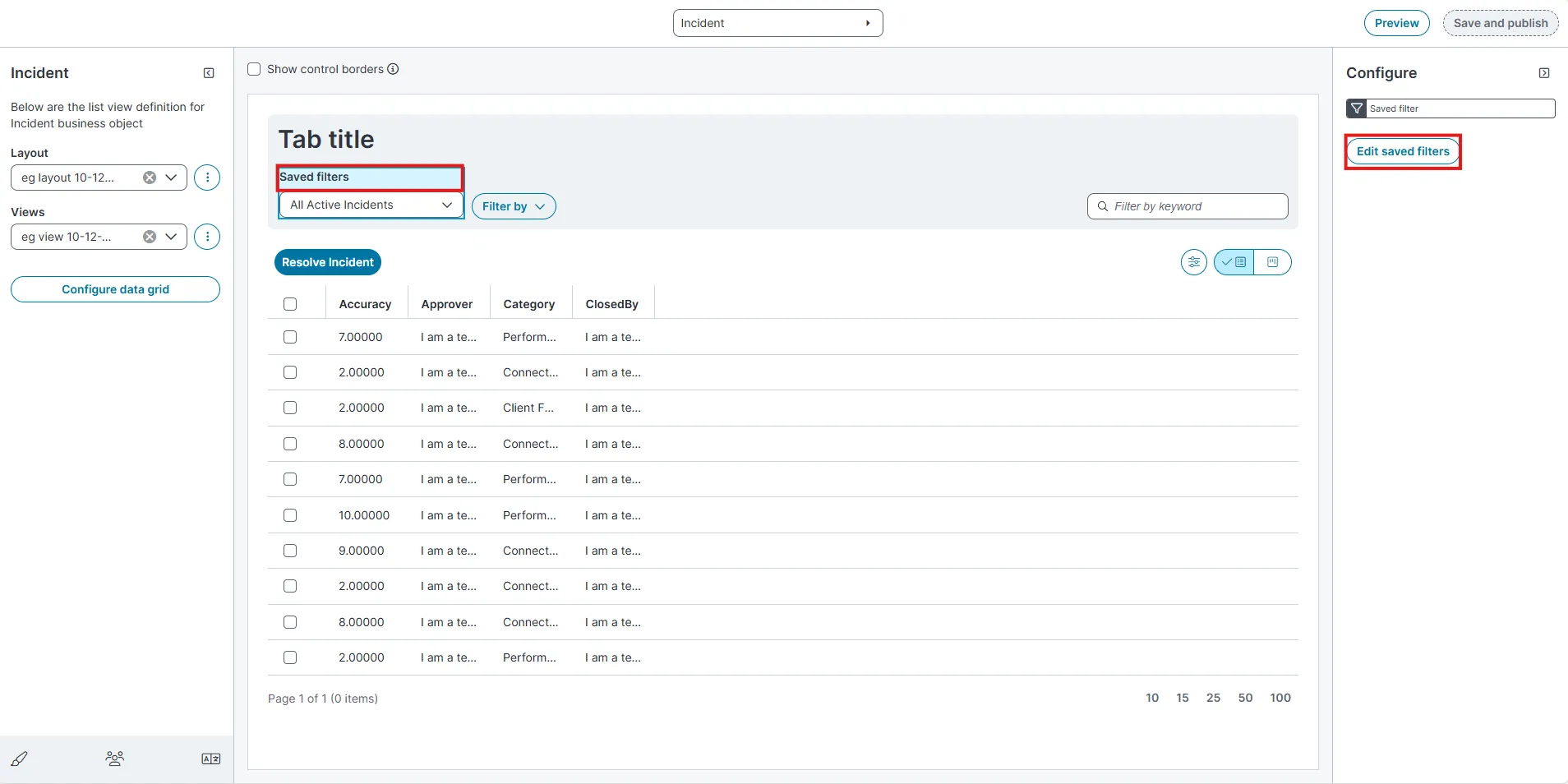Open the user groups icon in bottom bar
Image resolution: width=1568 pixels, height=784 pixels.
(115, 759)
